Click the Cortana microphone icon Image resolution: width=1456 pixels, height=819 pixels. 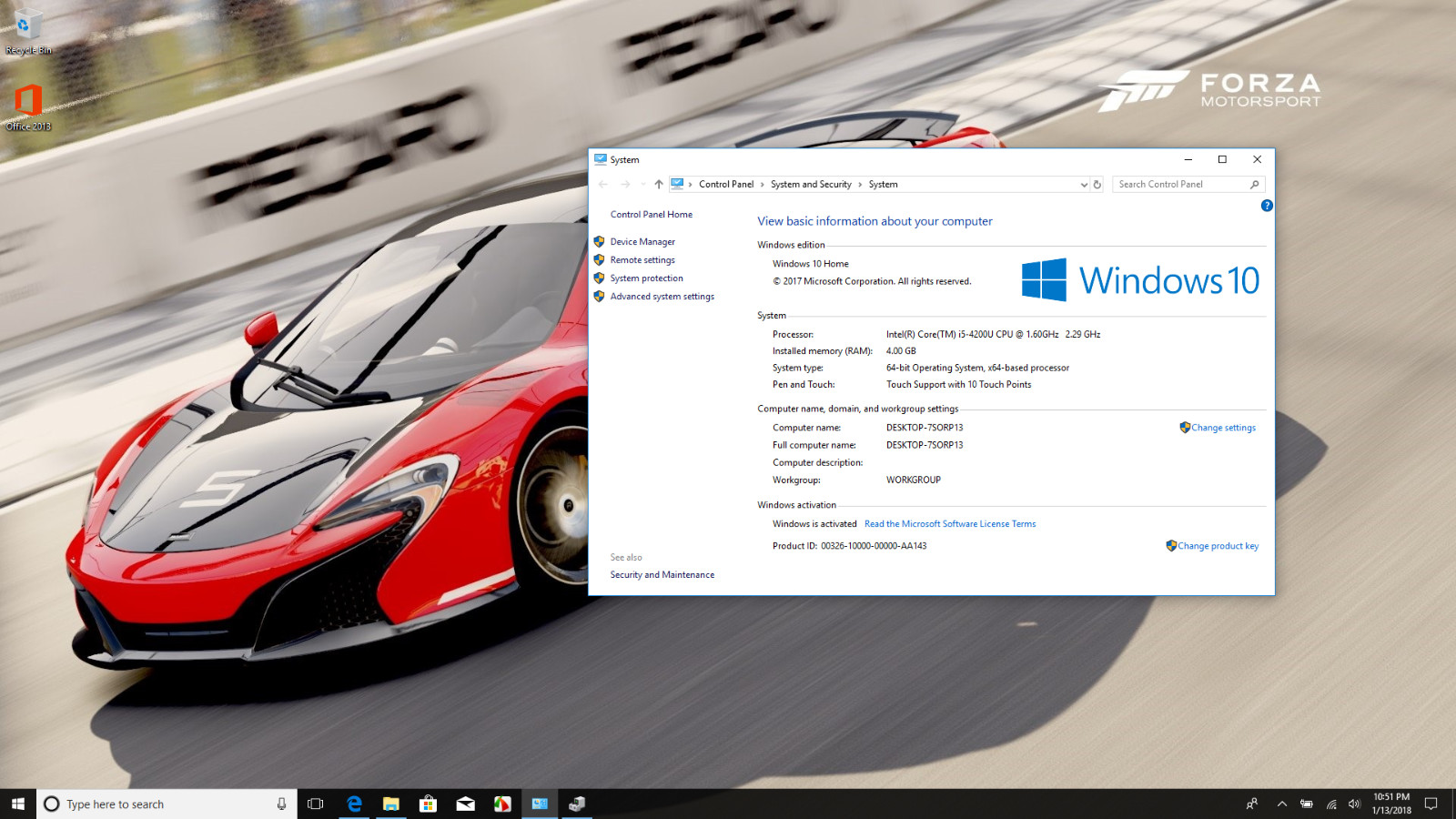[x=281, y=804]
